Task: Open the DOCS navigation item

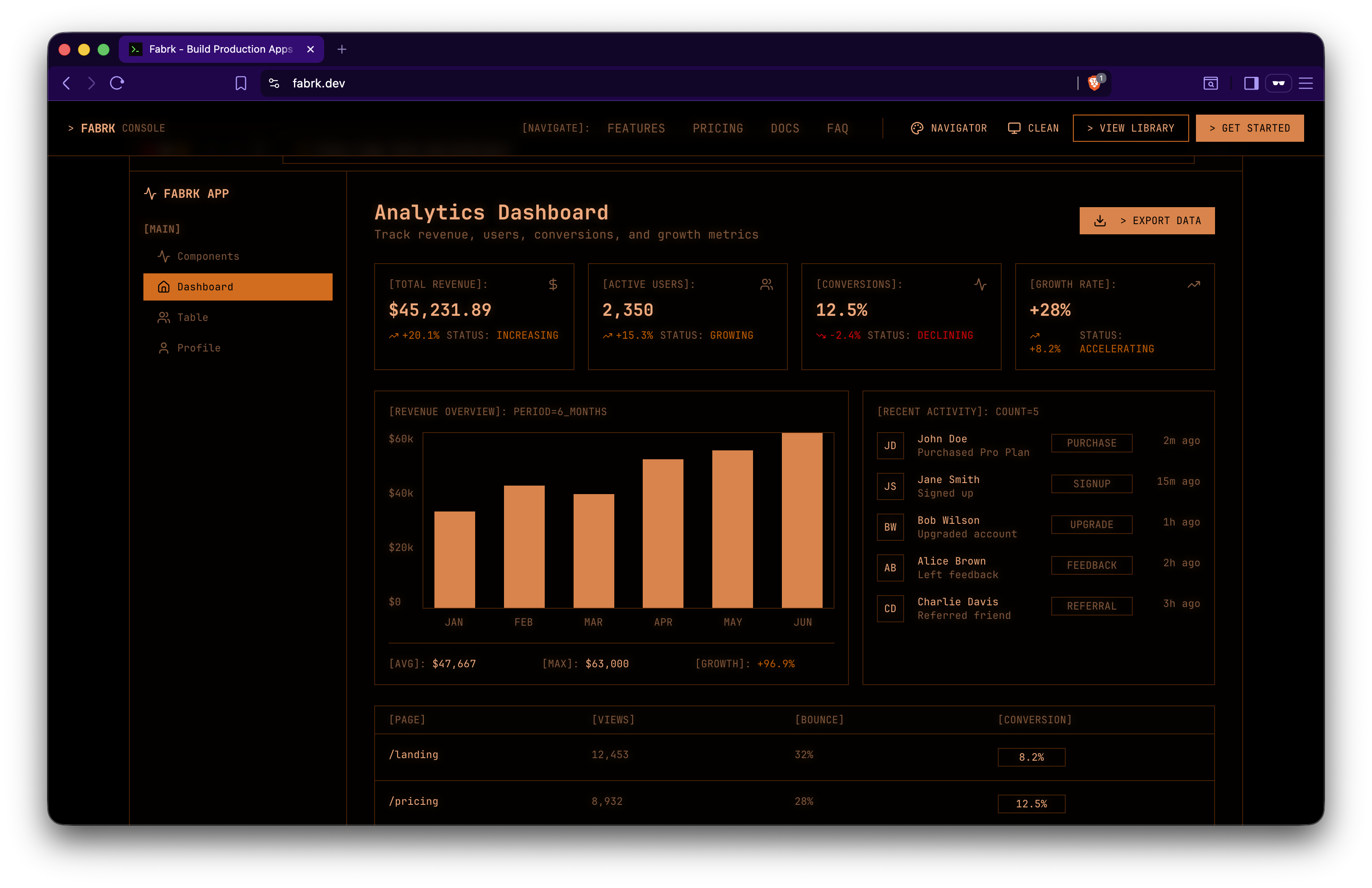Action: 785,128
